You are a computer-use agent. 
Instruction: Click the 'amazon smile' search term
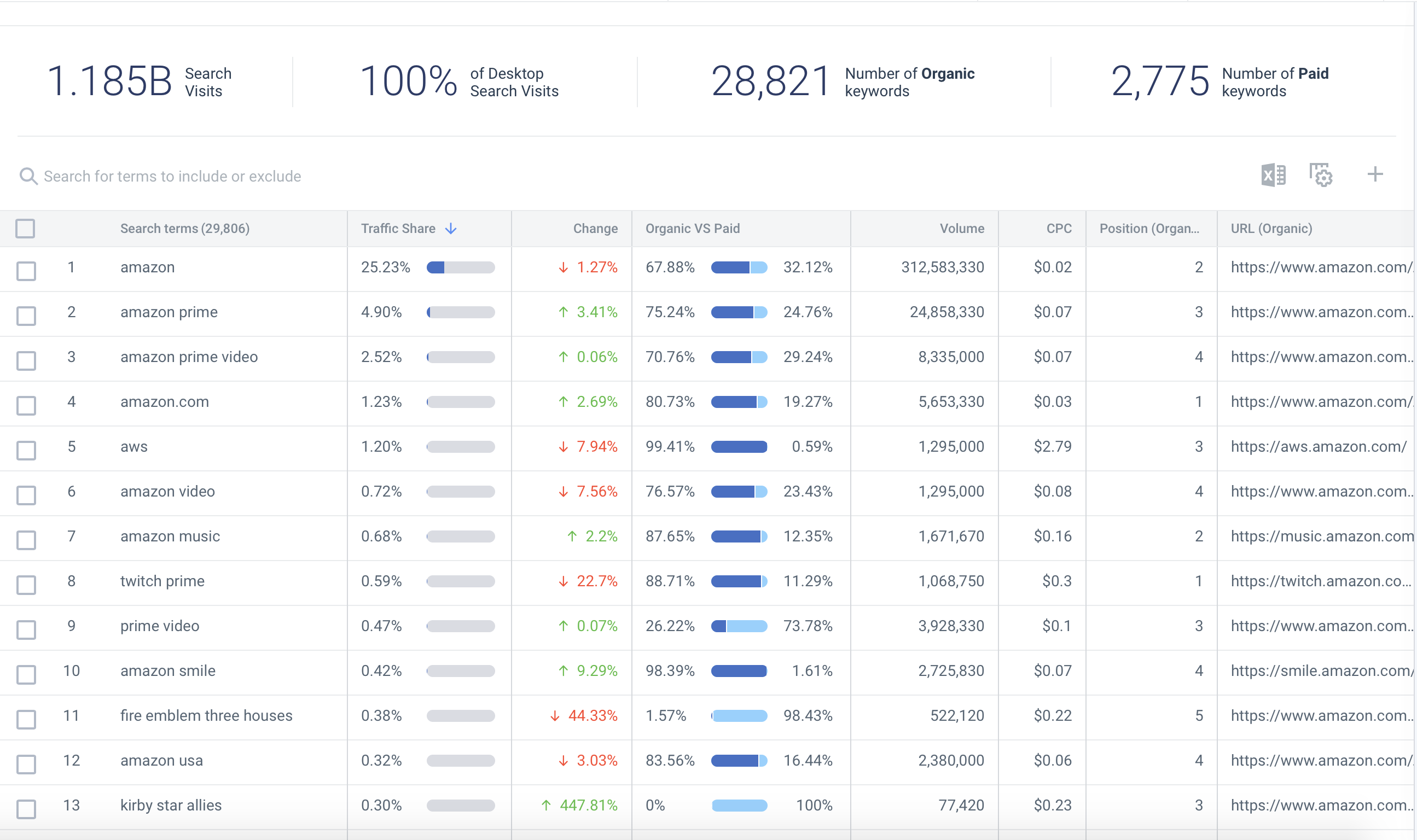point(167,671)
